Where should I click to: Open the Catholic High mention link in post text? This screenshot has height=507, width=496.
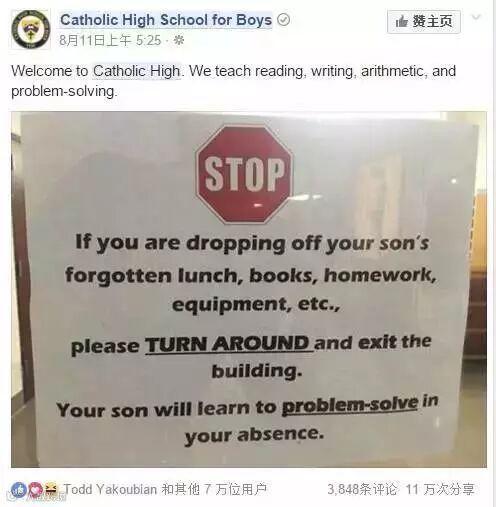pyautogui.click(x=137, y=71)
